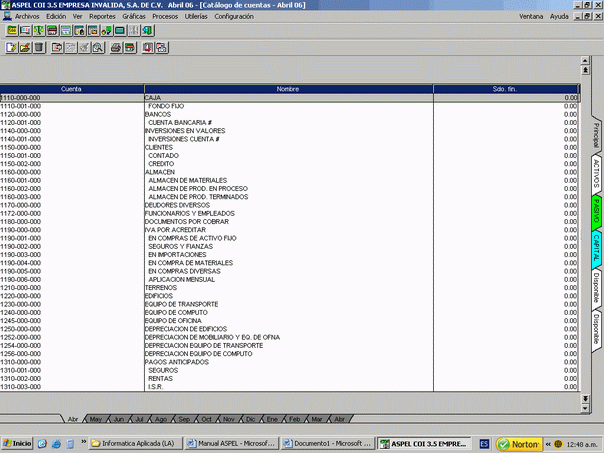Viewport: 604px width, 453px height.
Task: Open the balance scale (balanza) icon
Action: coord(39,30)
